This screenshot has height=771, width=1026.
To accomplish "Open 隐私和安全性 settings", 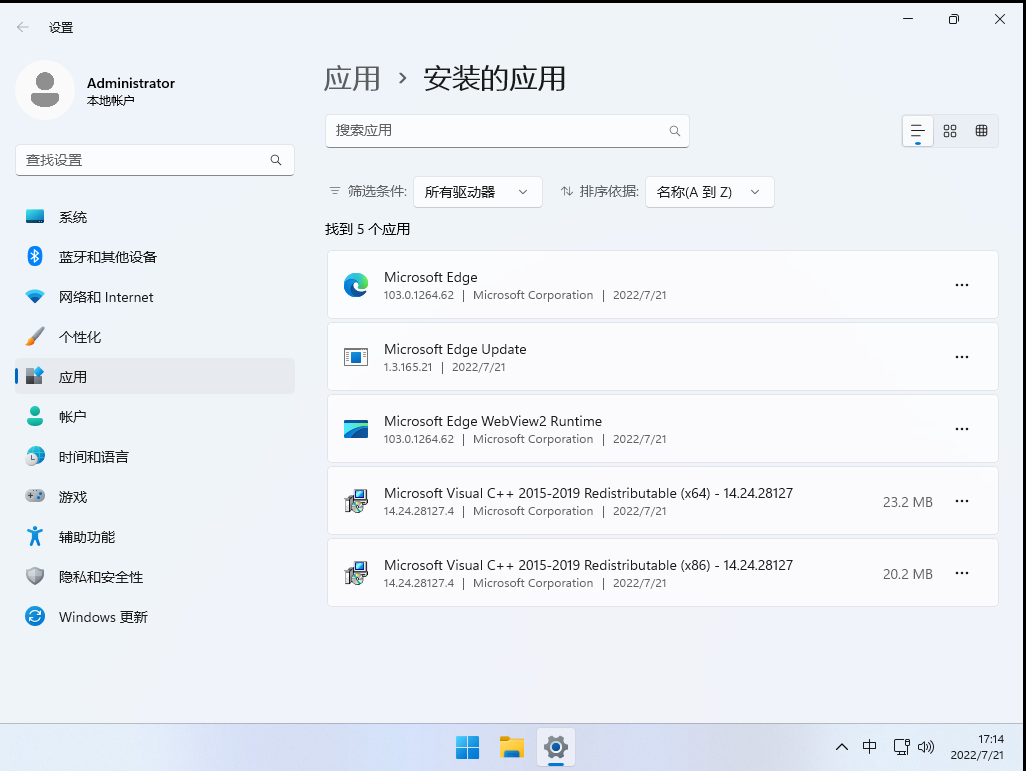I will (x=155, y=577).
